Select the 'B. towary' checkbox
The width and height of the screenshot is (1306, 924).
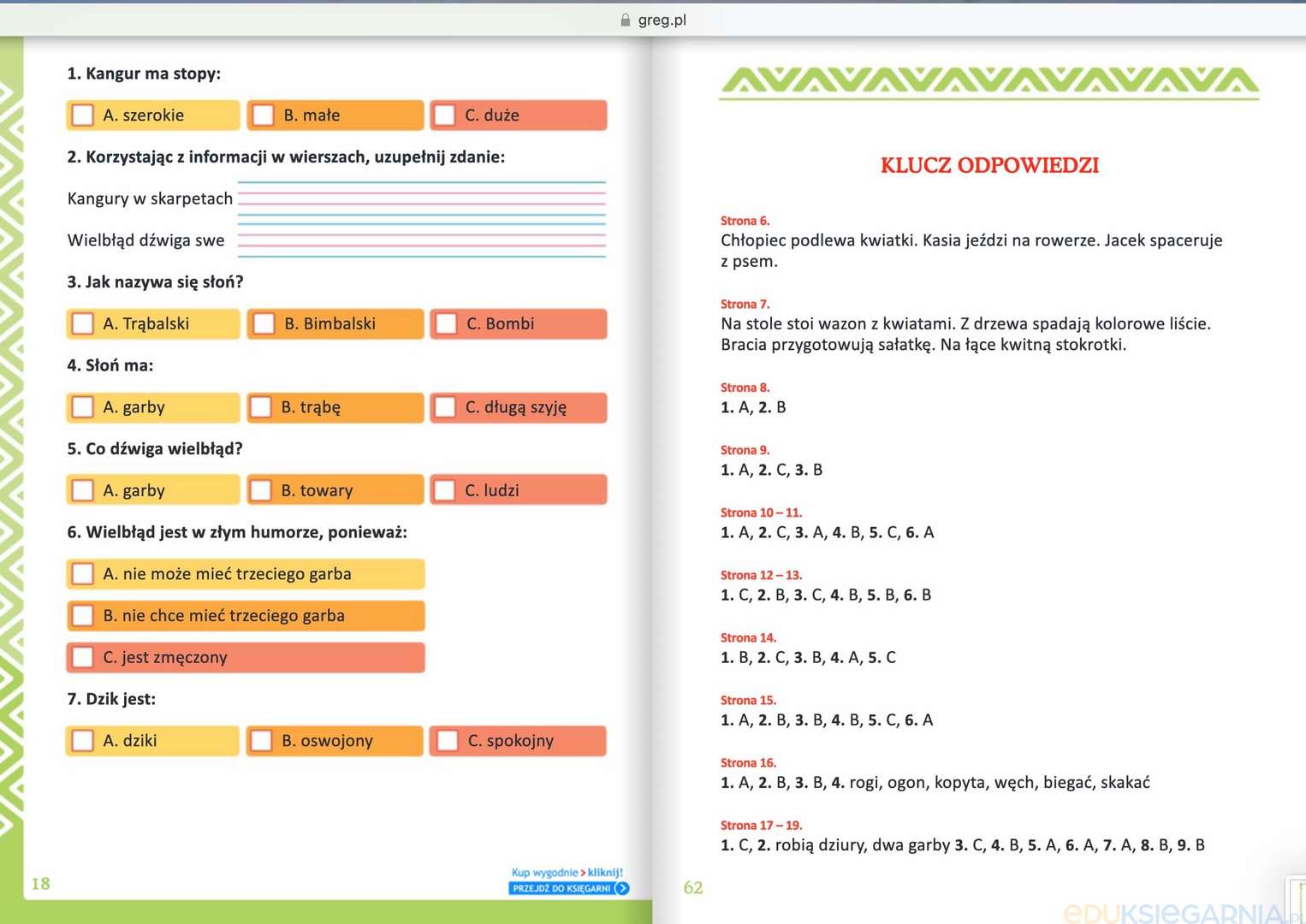coord(261,490)
